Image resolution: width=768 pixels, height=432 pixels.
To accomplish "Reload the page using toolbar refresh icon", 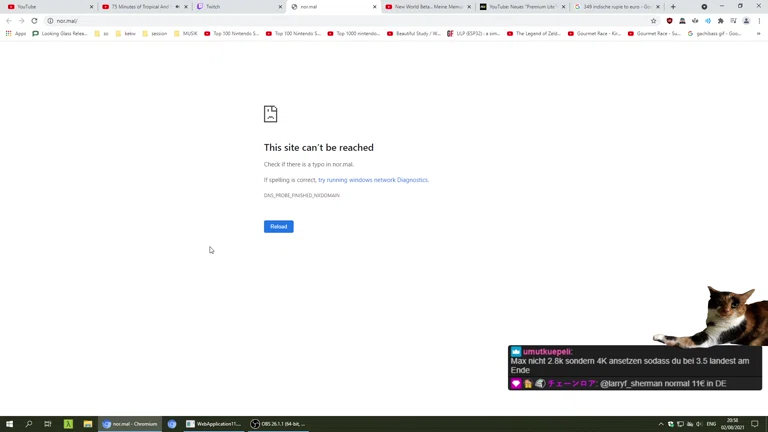I will pyautogui.click(x=34, y=21).
